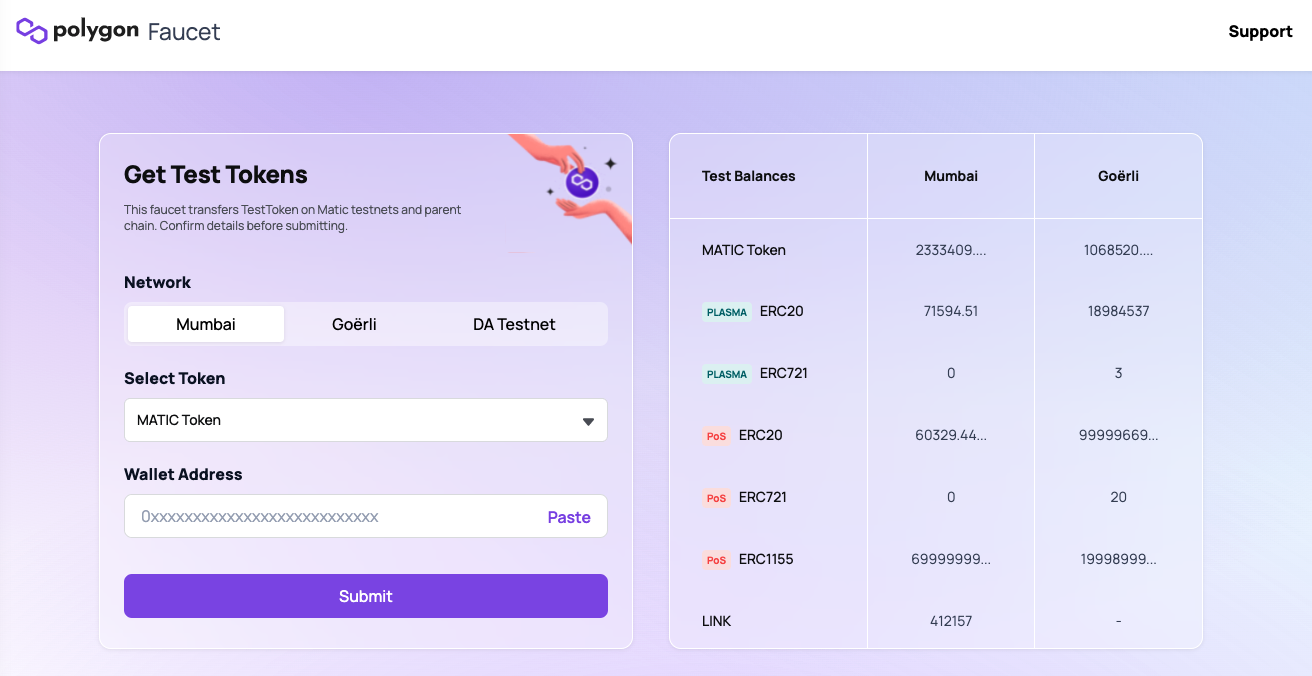
Task: Click the PLASMA badge beside ERC721
Action: coord(727,374)
